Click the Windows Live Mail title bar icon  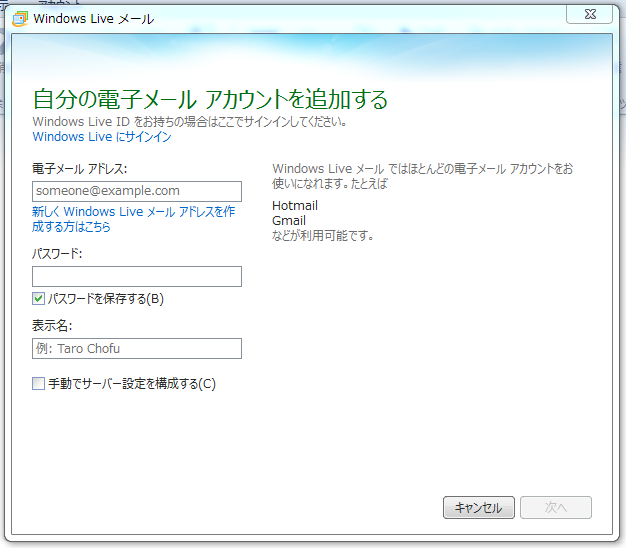click(x=19, y=18)
